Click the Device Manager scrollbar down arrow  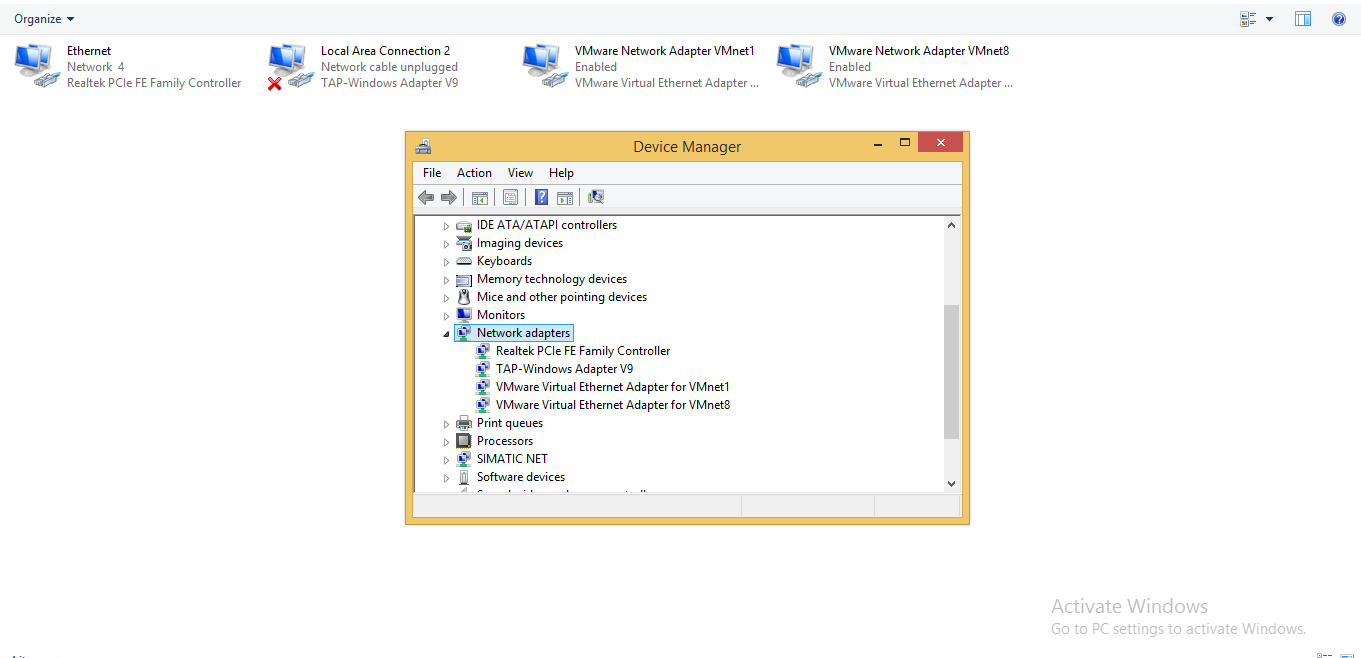point(951,483)
